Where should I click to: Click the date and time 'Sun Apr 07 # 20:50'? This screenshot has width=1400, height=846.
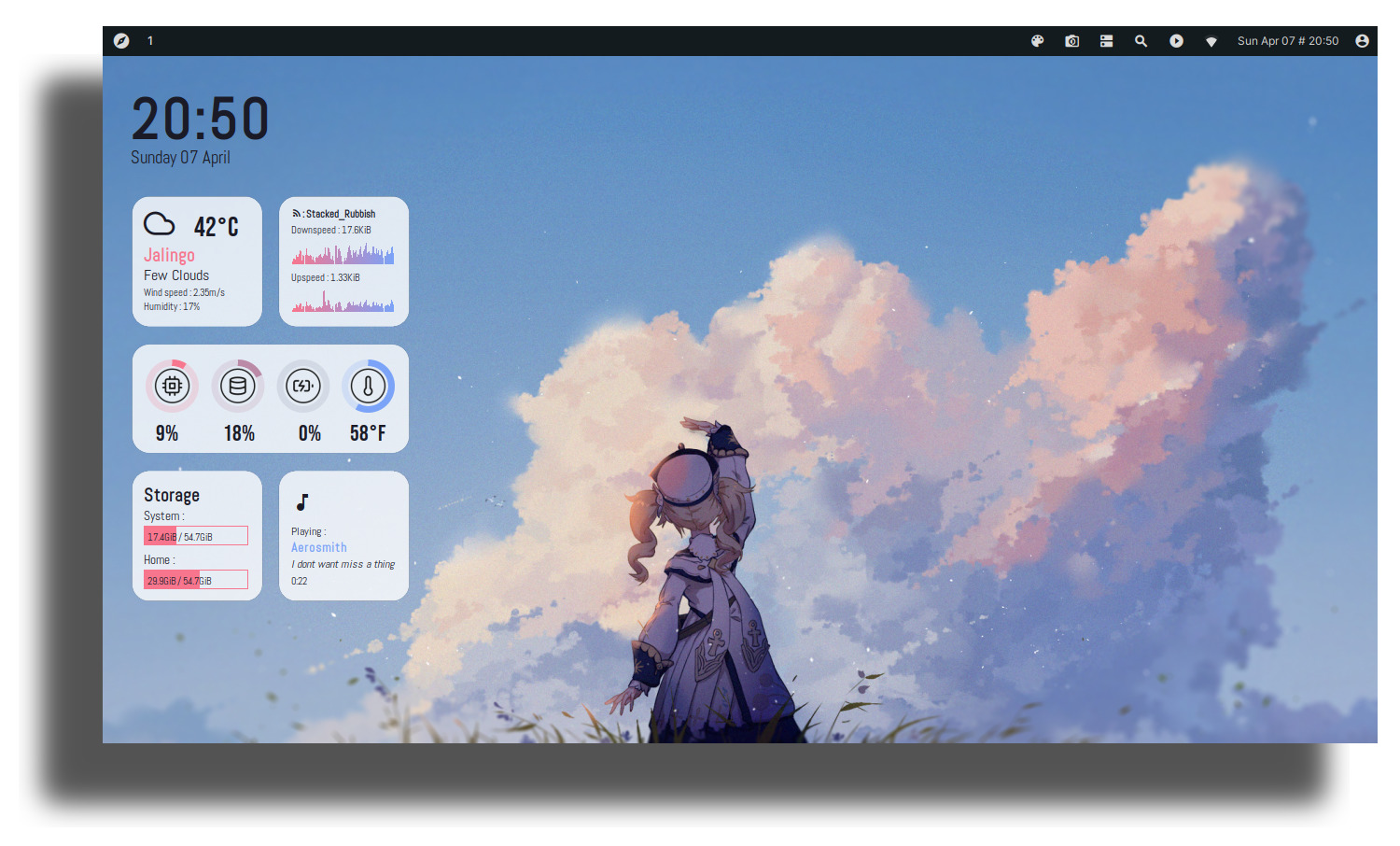click(x=1288, y=41)
